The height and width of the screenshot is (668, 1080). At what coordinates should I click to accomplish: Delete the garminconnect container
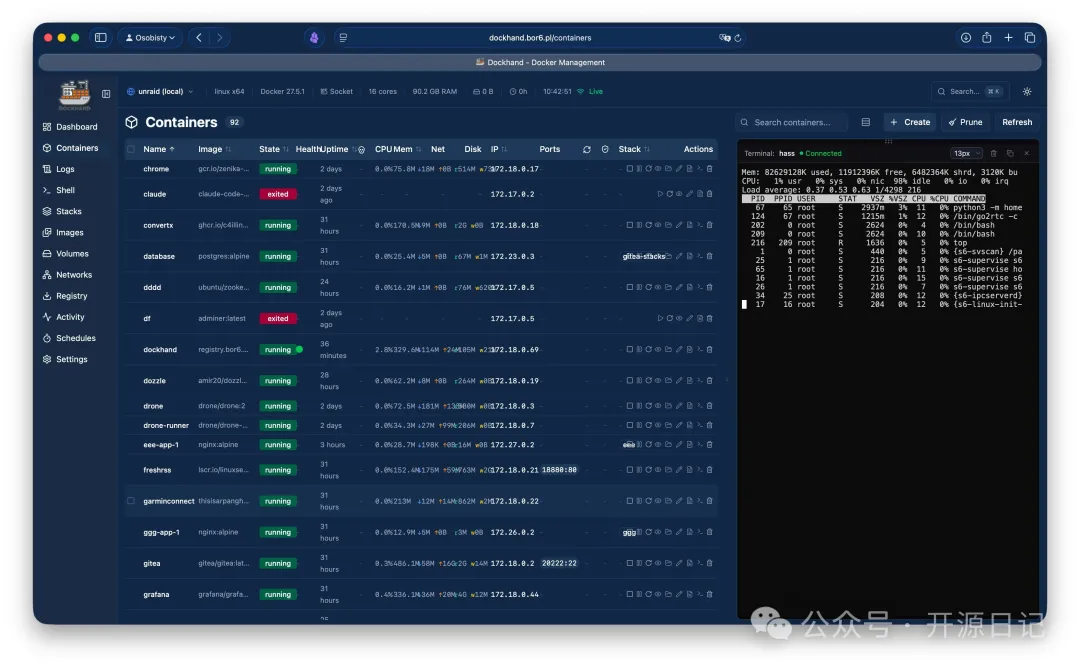click(x=709, y=501)
